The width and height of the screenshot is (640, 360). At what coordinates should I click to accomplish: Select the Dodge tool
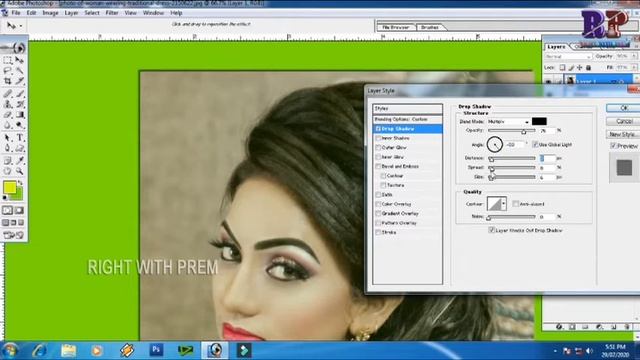point(20,125)
